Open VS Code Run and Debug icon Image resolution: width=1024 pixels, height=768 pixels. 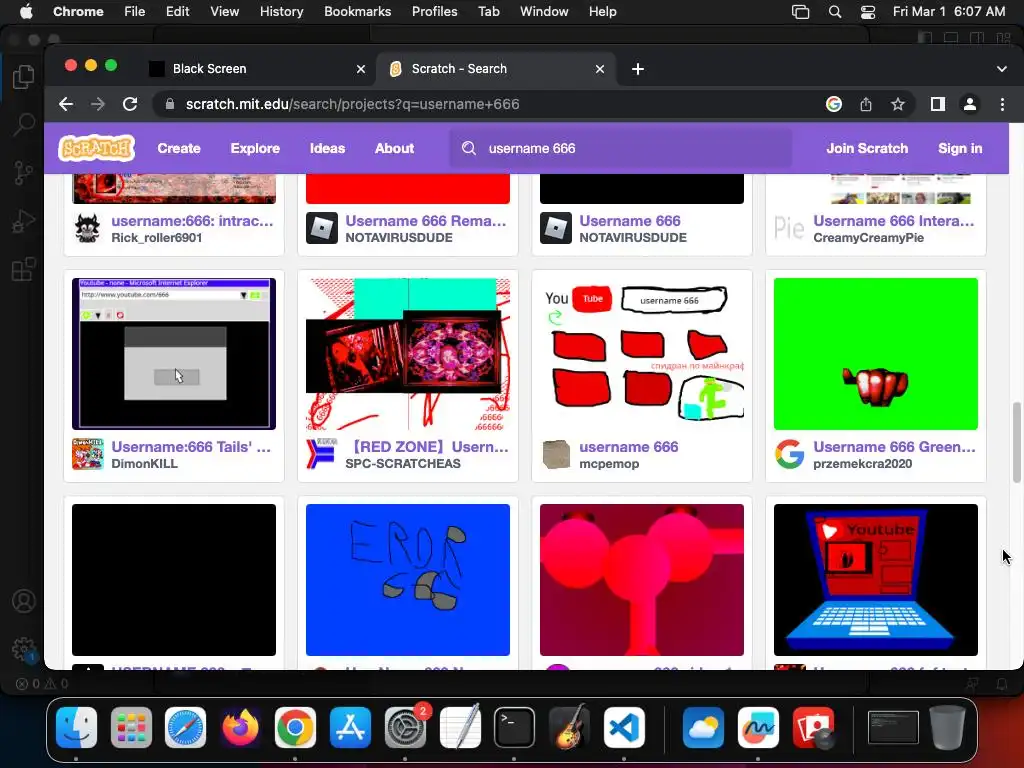(x=24, y=221)
